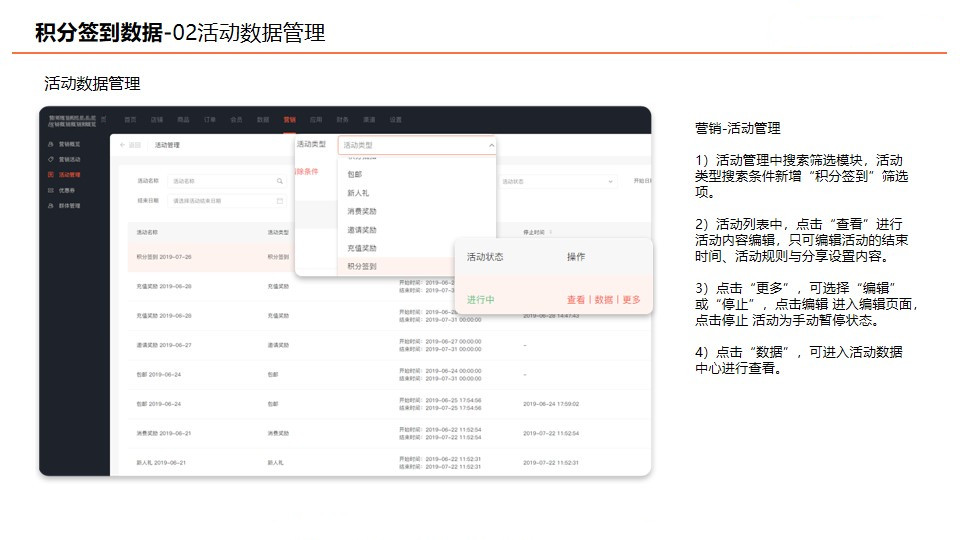Screen dimensions: 960x540
Task: Click the 更多 link in the 操作 column
Action: coord(632,300)
